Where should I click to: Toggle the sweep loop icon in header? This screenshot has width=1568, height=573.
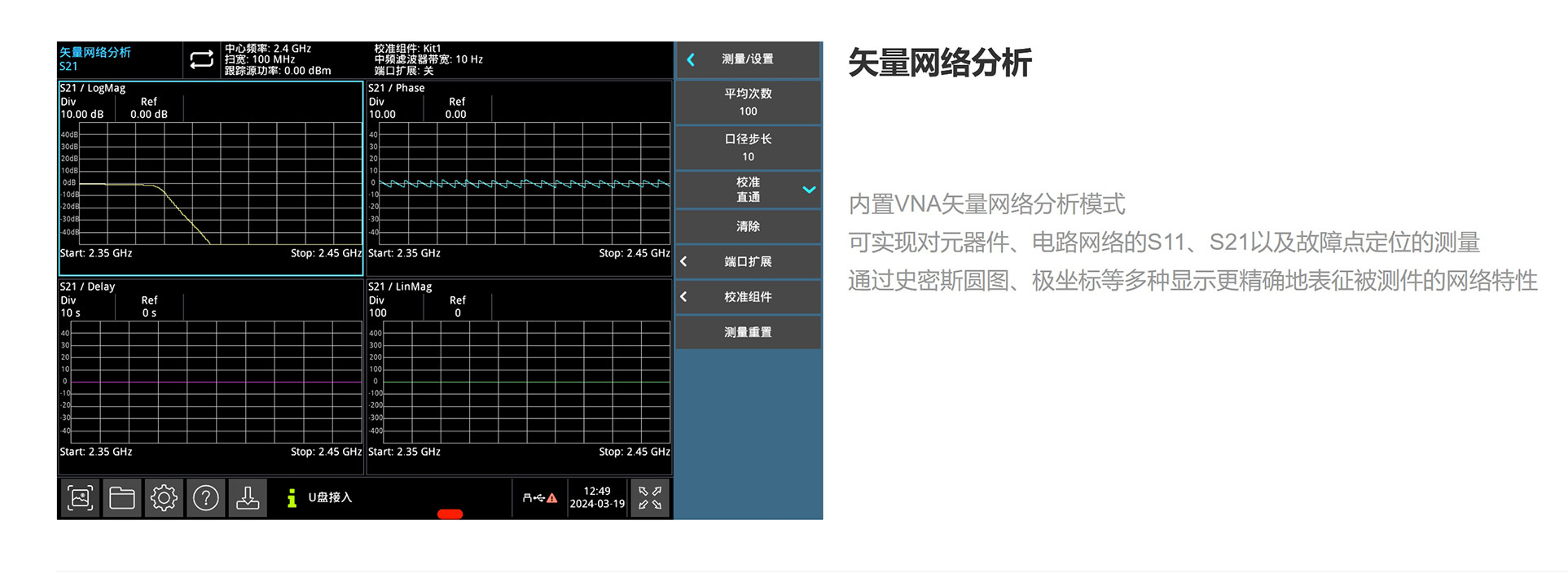pos(201,59)
